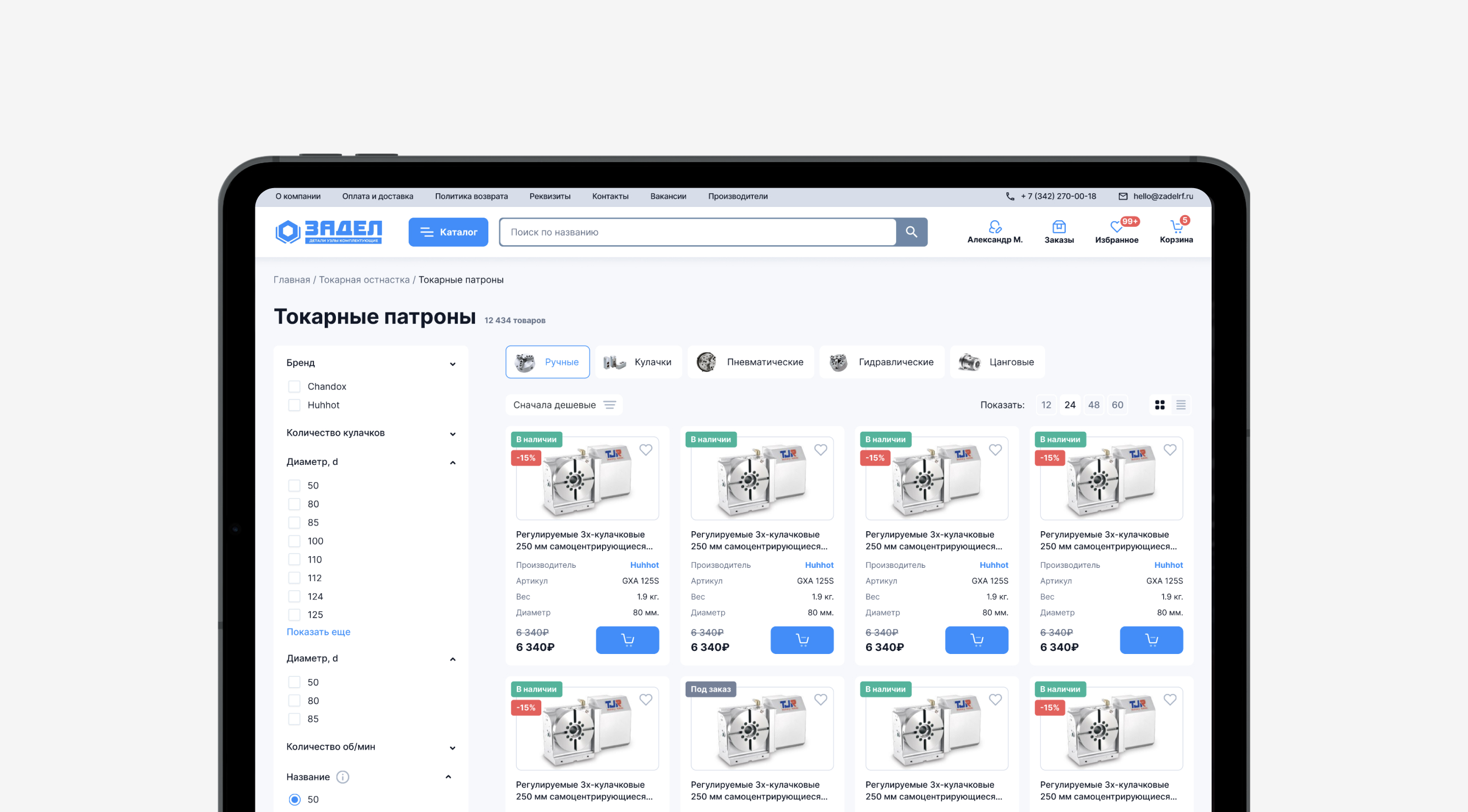Collapse the second Диаметр, d filter
This screenshot has width=1468, height=812.
tap(453, 659)
